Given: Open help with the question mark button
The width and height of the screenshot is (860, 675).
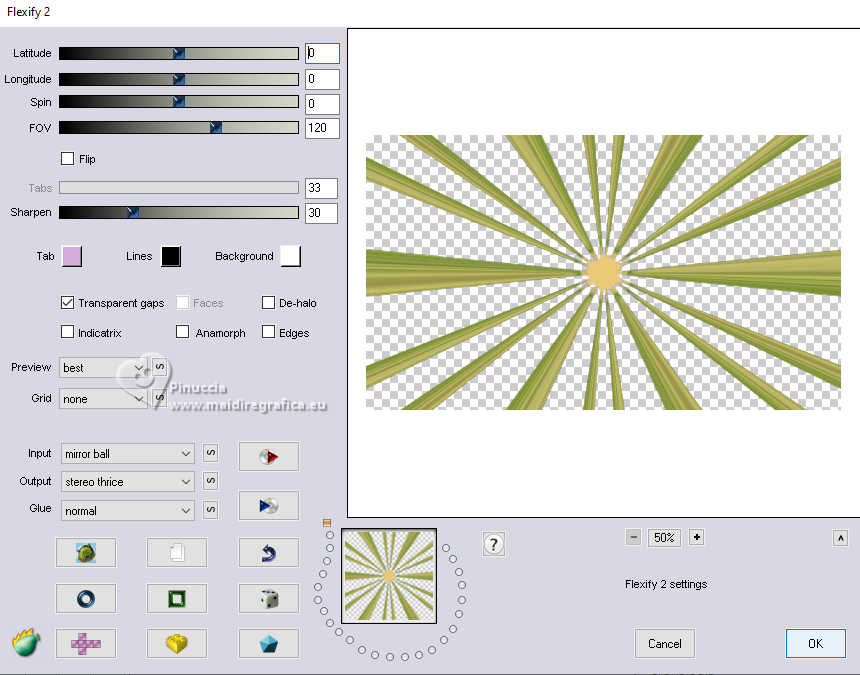Looking at the screenshot, I should pos(494,544).
